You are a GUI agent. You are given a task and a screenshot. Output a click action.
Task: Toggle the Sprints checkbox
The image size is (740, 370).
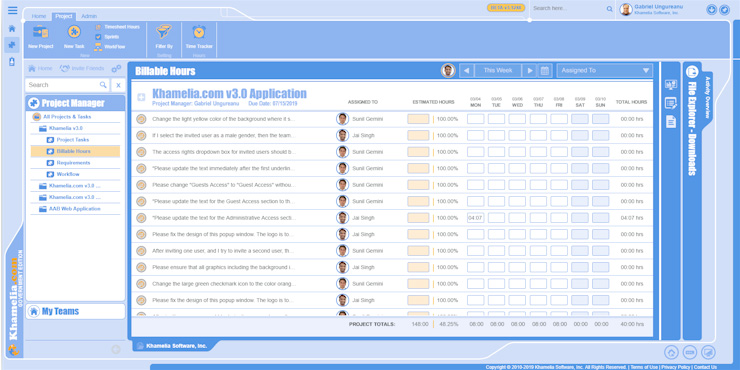98,37
